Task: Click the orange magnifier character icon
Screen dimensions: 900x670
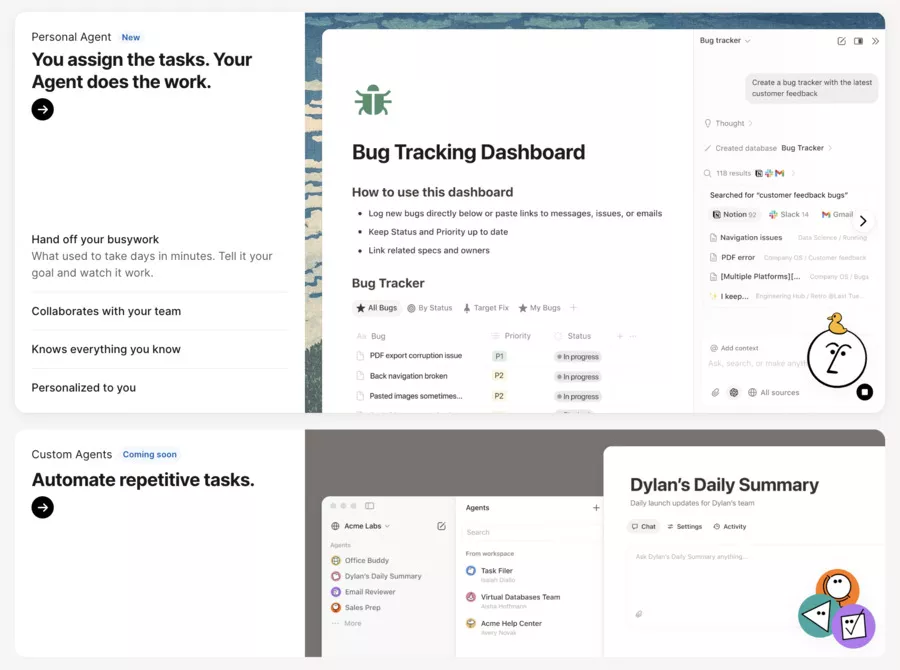Action: tap(838, 587)
